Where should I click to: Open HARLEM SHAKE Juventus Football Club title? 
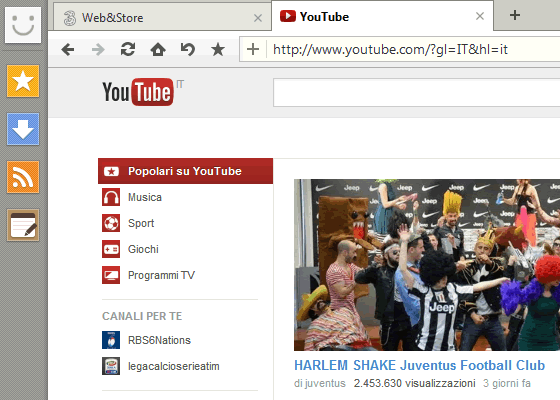click(420, 365)
